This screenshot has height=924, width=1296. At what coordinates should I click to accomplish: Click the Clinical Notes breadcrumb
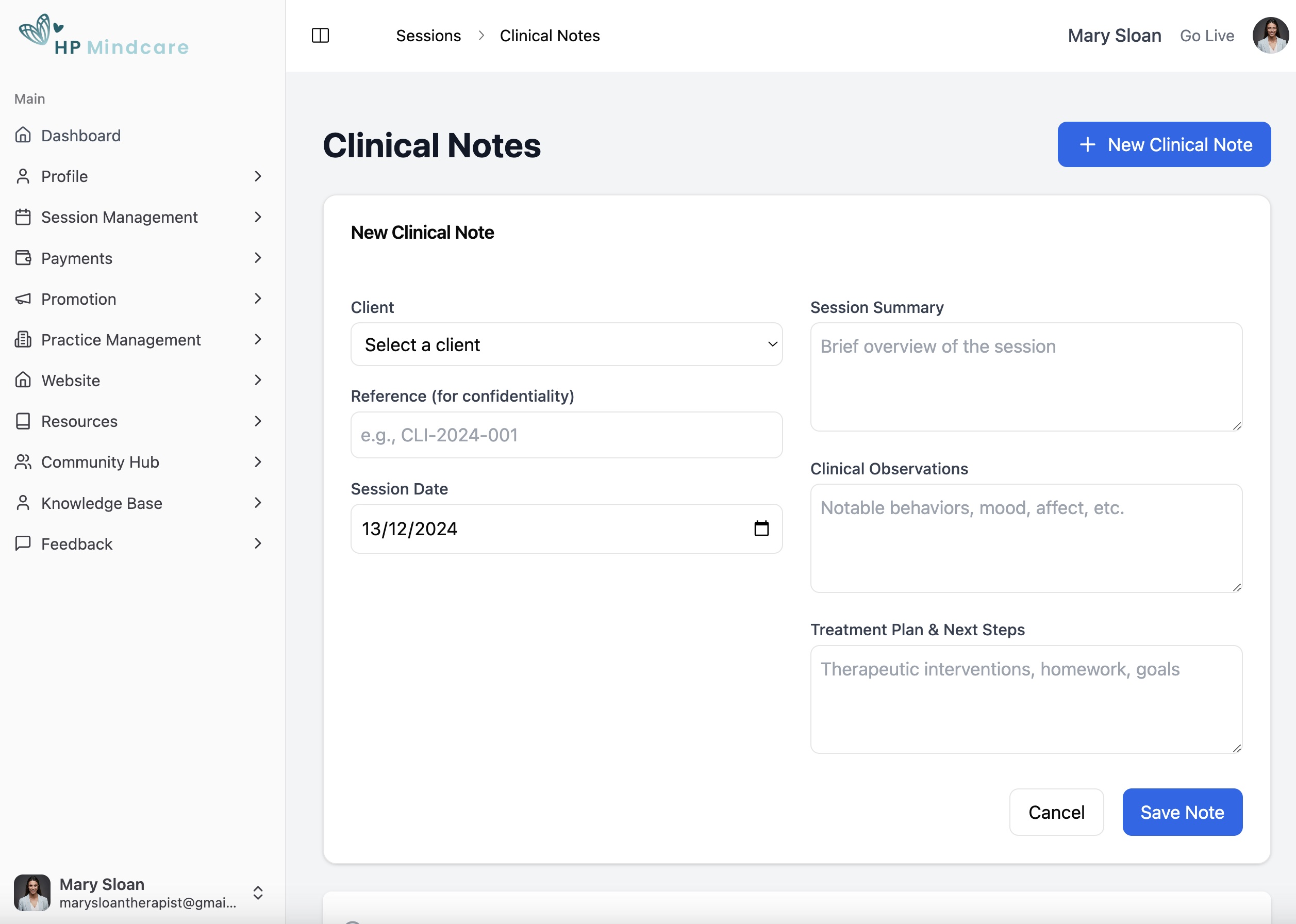(550, 35)
